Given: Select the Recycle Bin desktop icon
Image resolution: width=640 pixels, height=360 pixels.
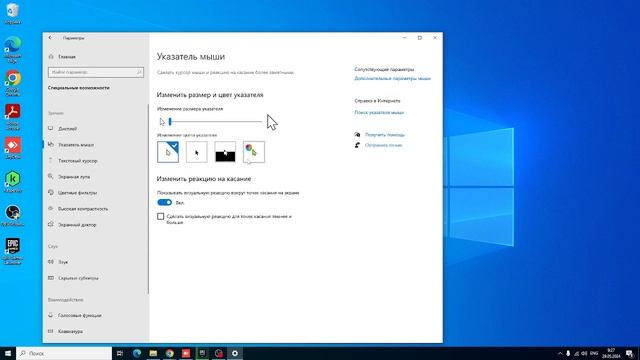Looking at the screenshot, I should pos(12,13).
